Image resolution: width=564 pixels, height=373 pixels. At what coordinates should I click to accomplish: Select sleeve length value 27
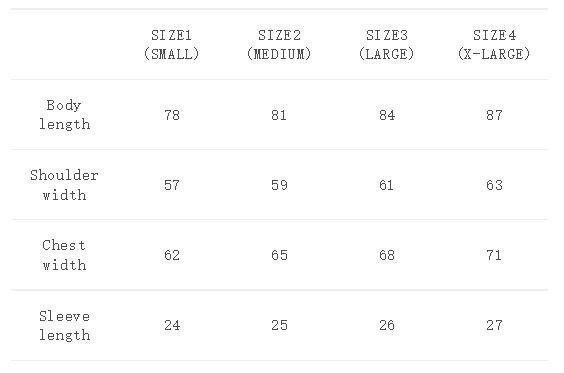pyautogui.click(x=494, y=326)
